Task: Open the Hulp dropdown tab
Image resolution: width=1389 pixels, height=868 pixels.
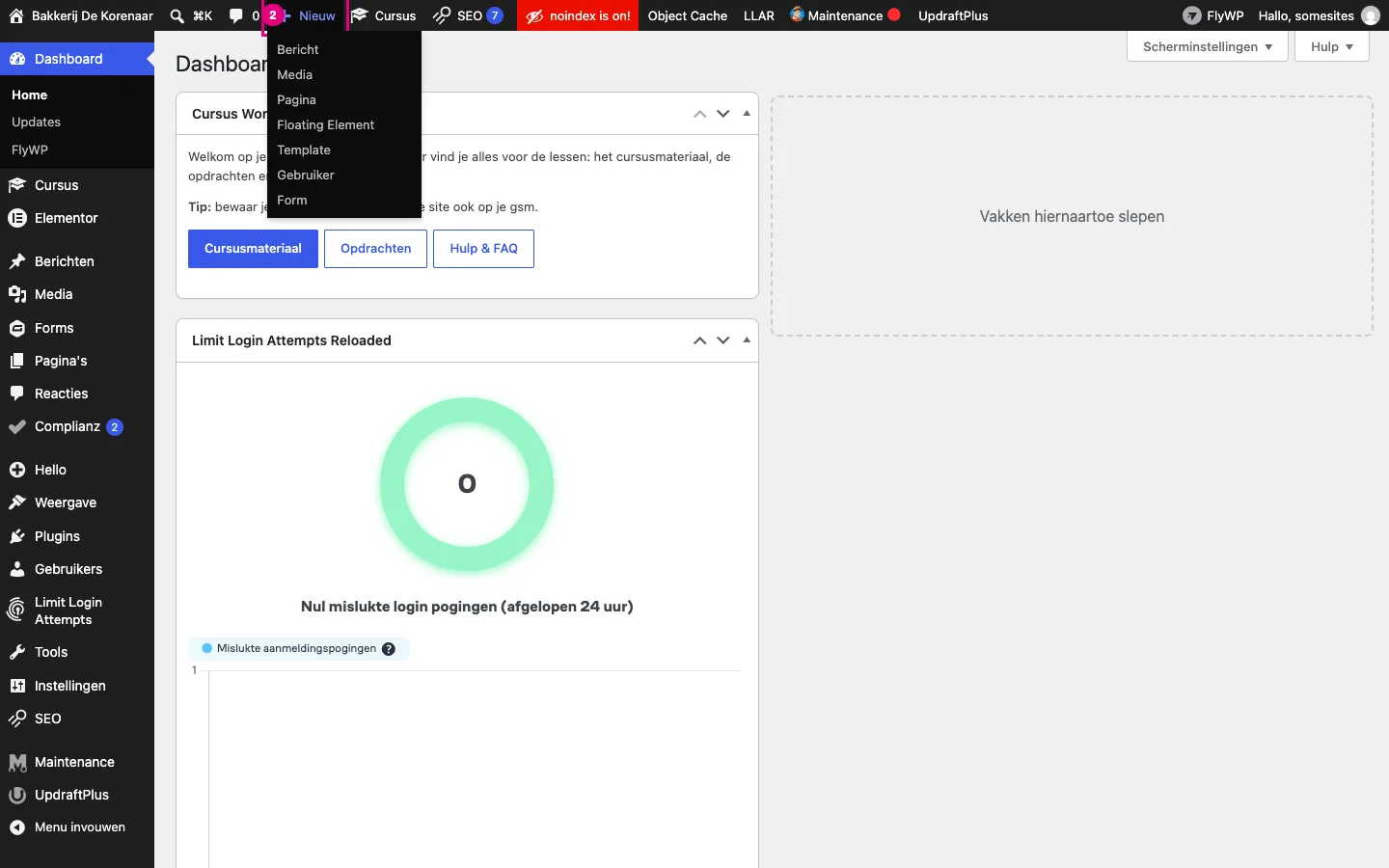Action: point(1332,46)
